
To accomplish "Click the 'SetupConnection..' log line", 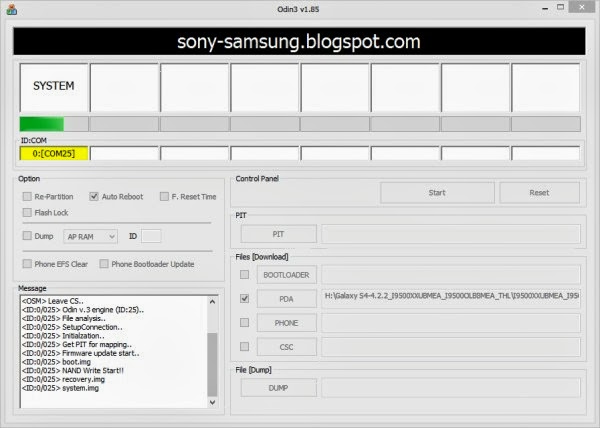I will pos(72,327).
